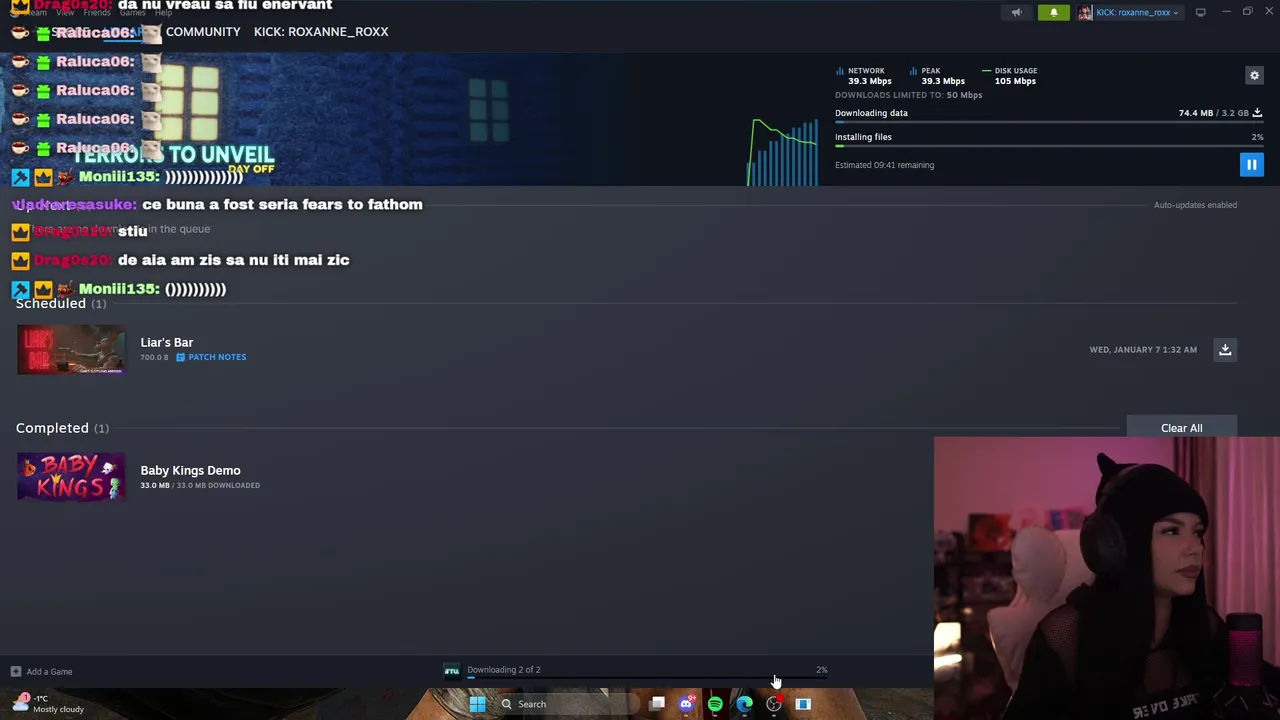This screenshot has width=1280, height=720.
Task: Click the Estimated 09:41 remaining text
Action: tap(884, 165)
